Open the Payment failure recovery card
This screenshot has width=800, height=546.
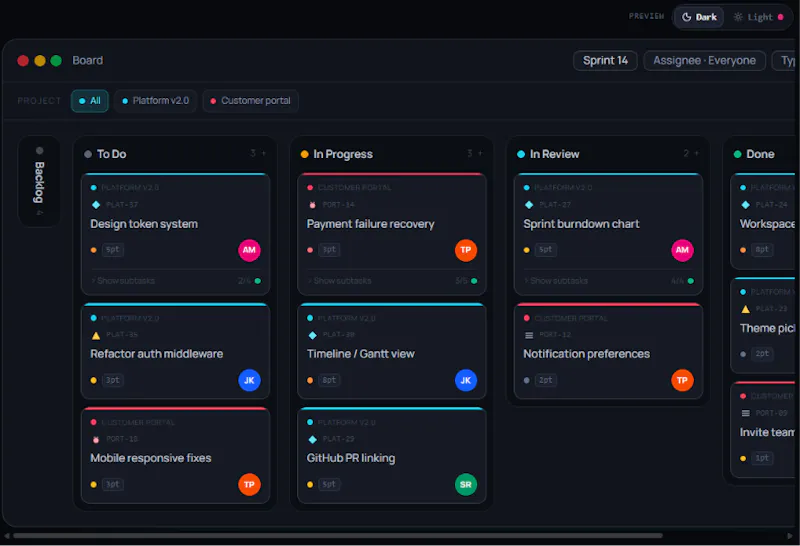392,234
